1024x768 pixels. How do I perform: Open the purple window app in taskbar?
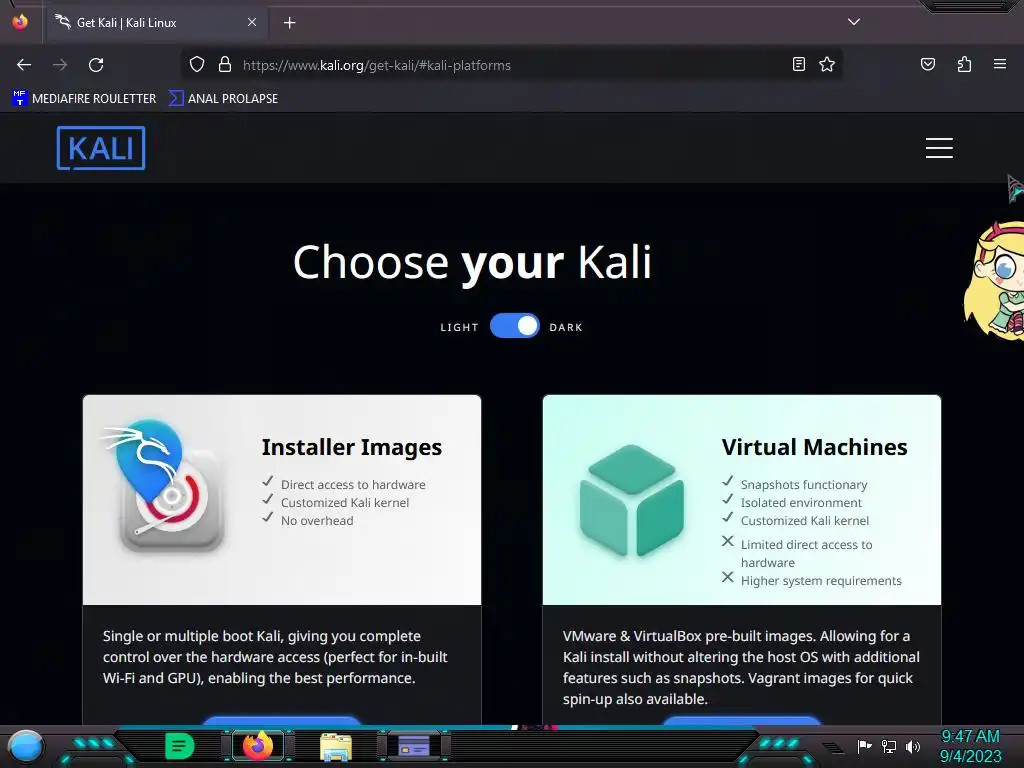pos(414,746)
